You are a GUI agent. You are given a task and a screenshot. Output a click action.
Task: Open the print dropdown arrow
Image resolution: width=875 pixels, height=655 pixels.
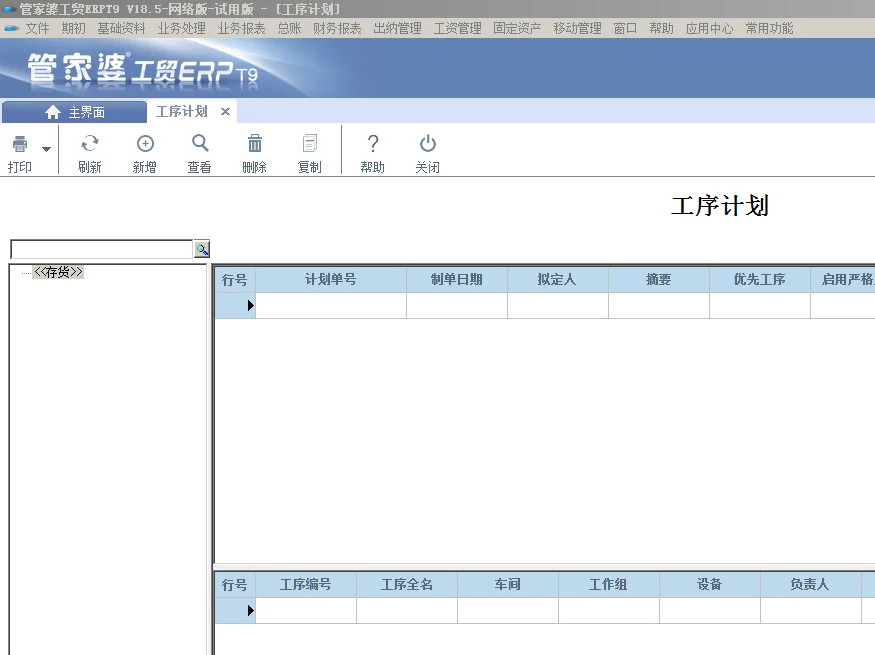tap(46, 149)
